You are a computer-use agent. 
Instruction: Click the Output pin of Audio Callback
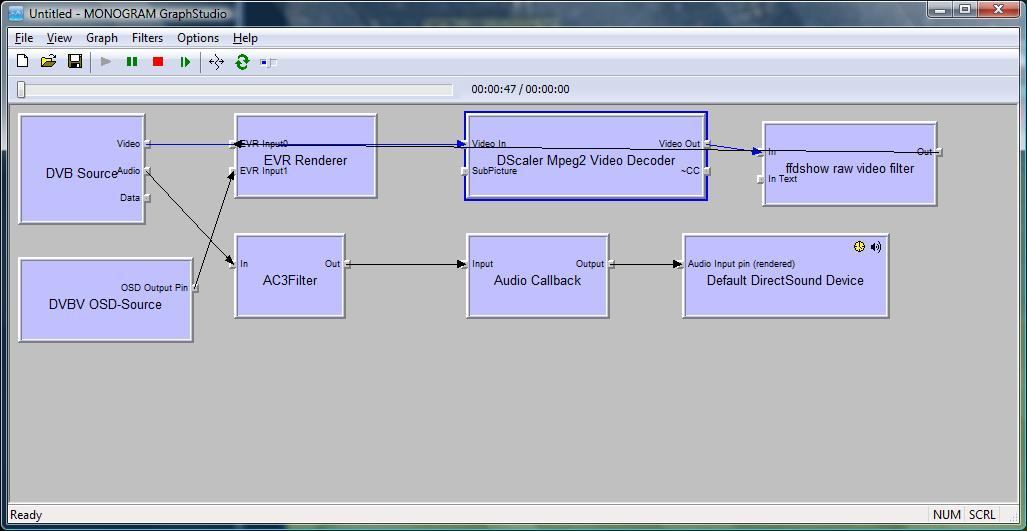click(610, 264)
